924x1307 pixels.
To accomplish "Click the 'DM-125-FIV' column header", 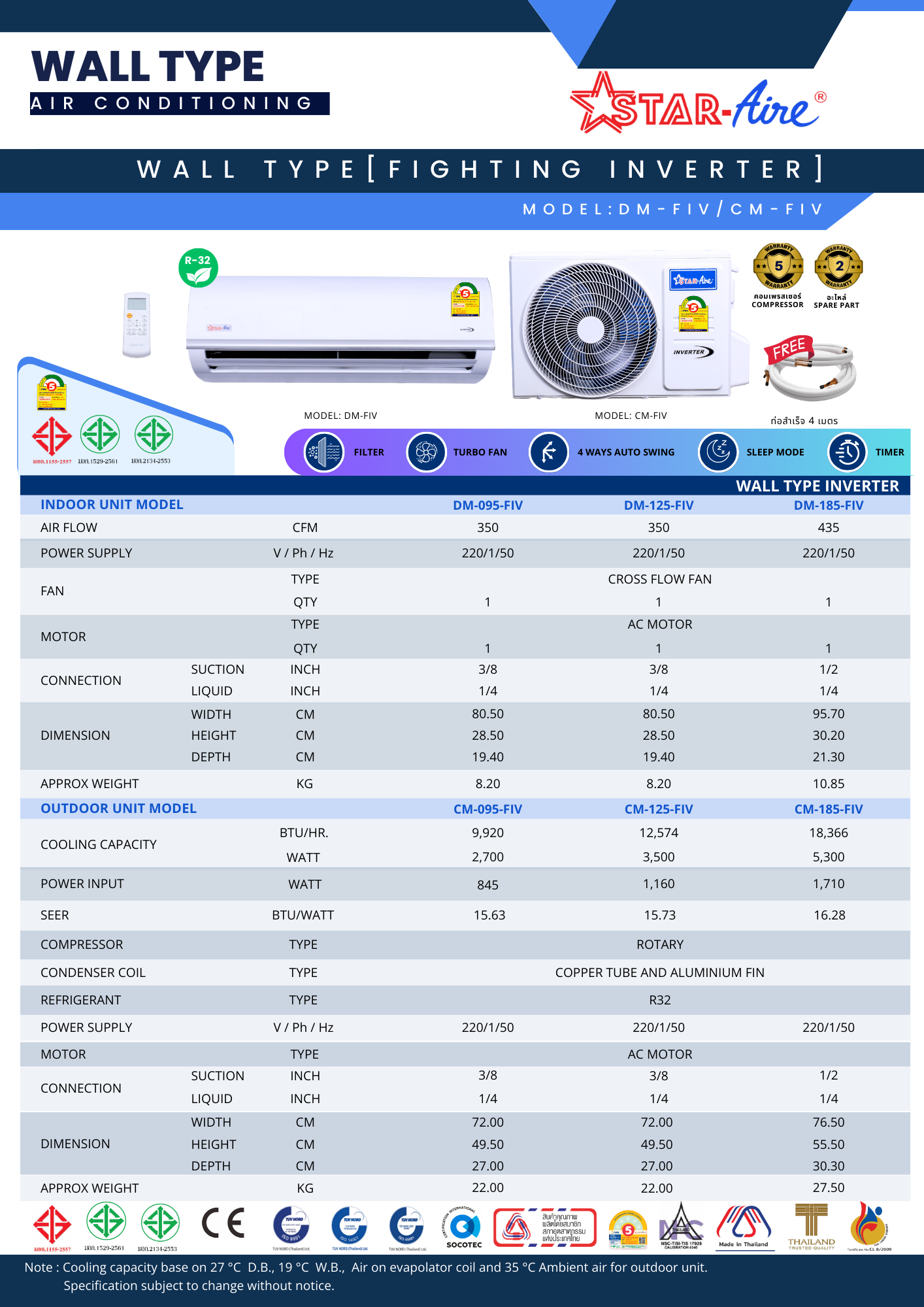I will tap(659, 505).
